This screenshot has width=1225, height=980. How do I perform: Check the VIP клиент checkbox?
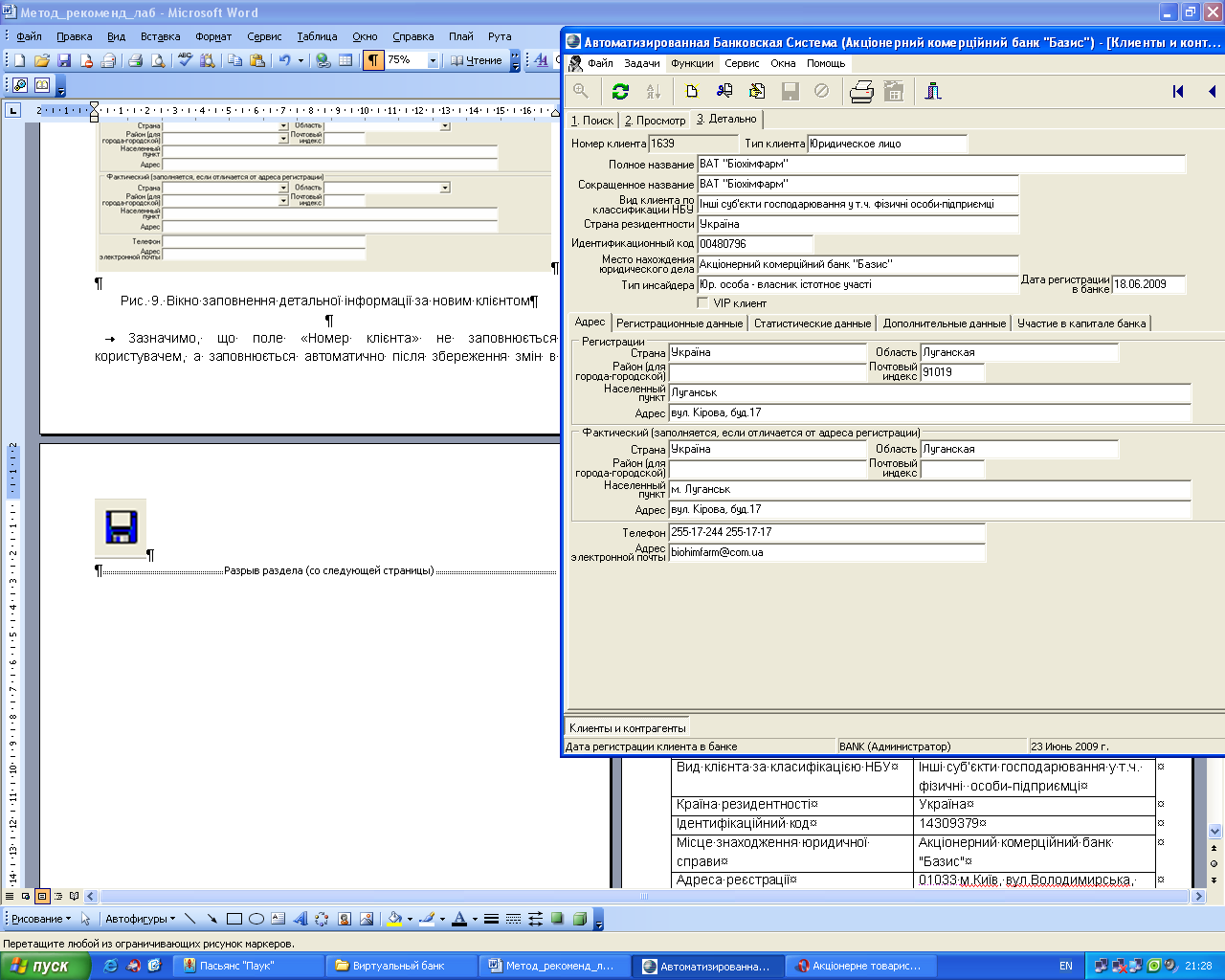703,303
